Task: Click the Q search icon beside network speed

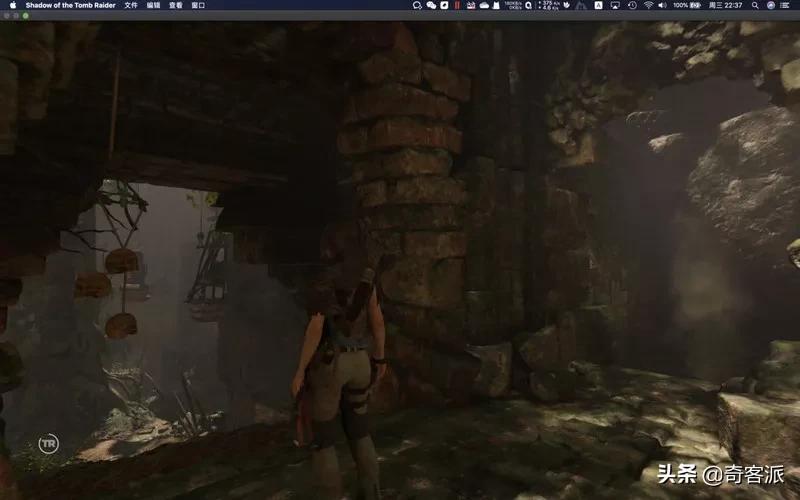Action: 529,5
